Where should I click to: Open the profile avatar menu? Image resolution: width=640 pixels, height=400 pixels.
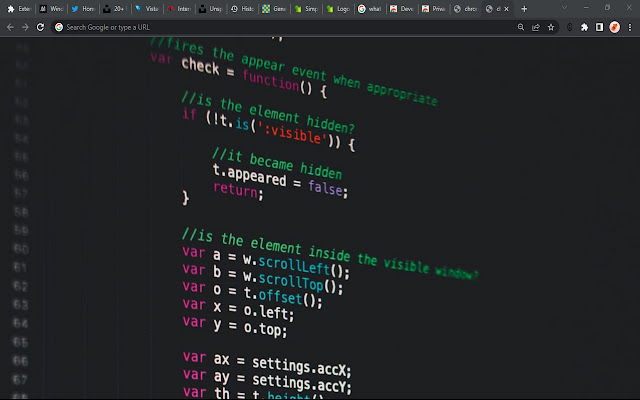(614, 27)
